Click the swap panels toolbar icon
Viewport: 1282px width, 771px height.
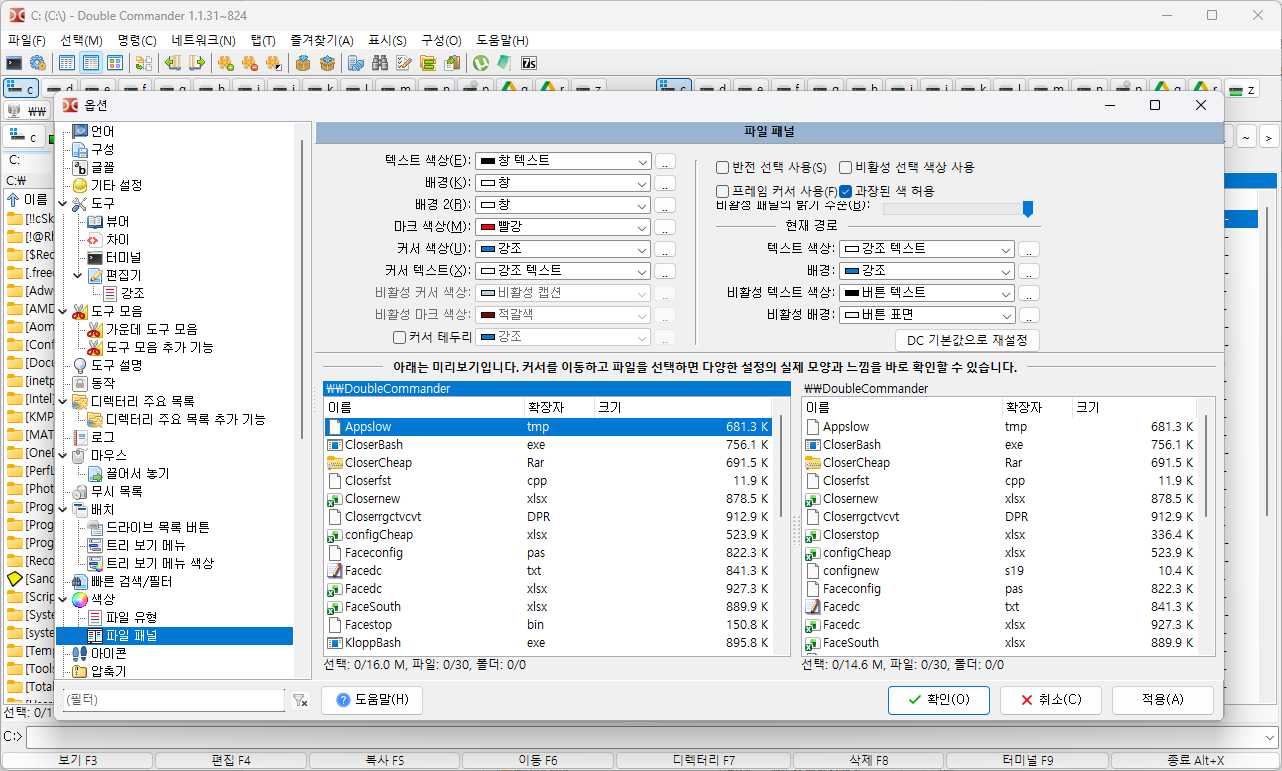point(143,63)
